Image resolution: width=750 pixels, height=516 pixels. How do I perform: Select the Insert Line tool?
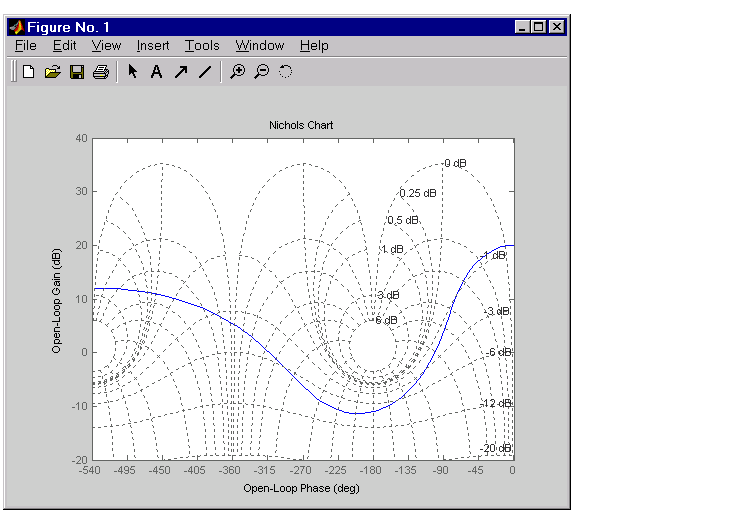(x=205, y=72)
